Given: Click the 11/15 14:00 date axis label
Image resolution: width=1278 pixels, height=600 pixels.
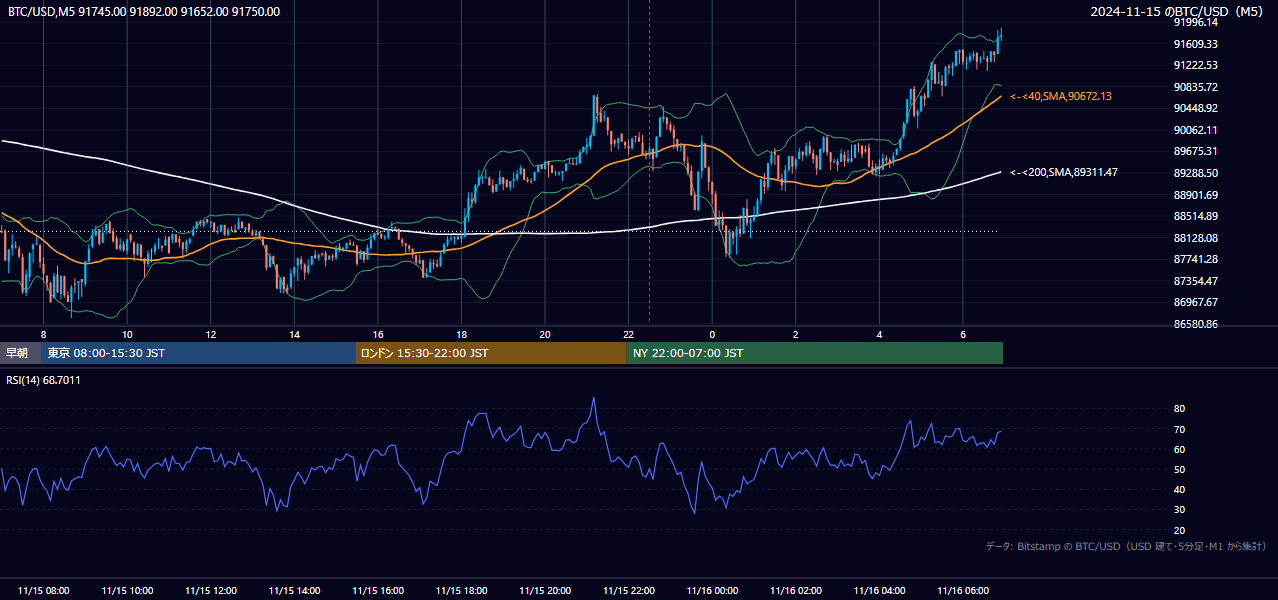Looking at the screenshot, I should pos(294,590).
